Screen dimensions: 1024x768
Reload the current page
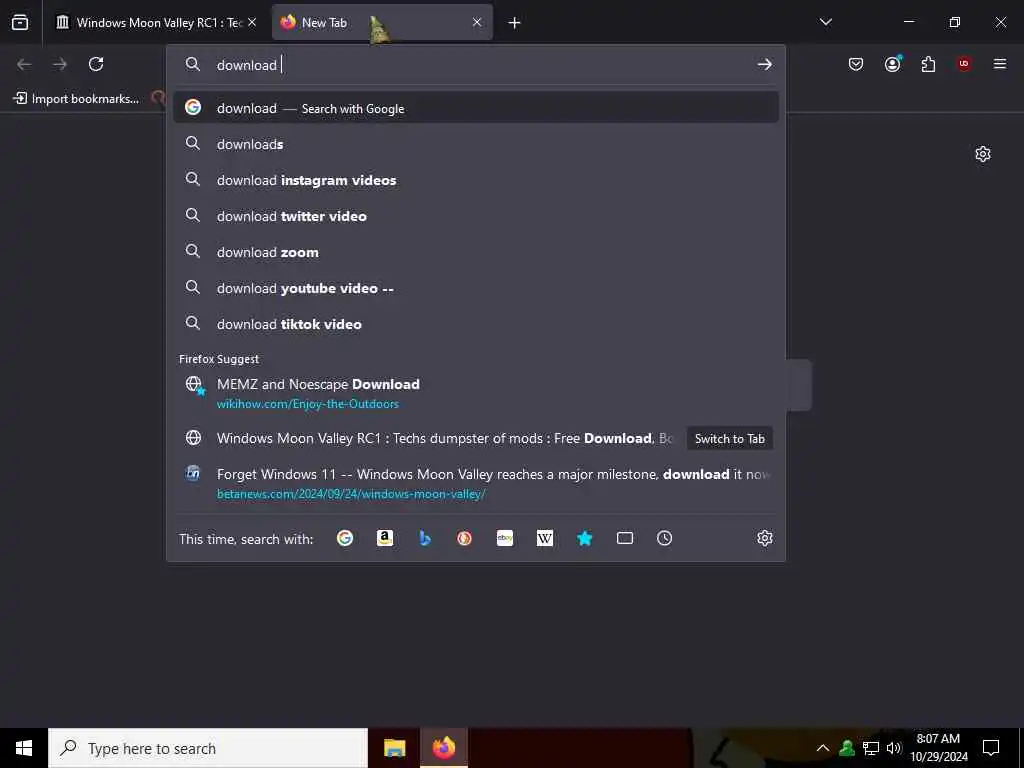96,64
